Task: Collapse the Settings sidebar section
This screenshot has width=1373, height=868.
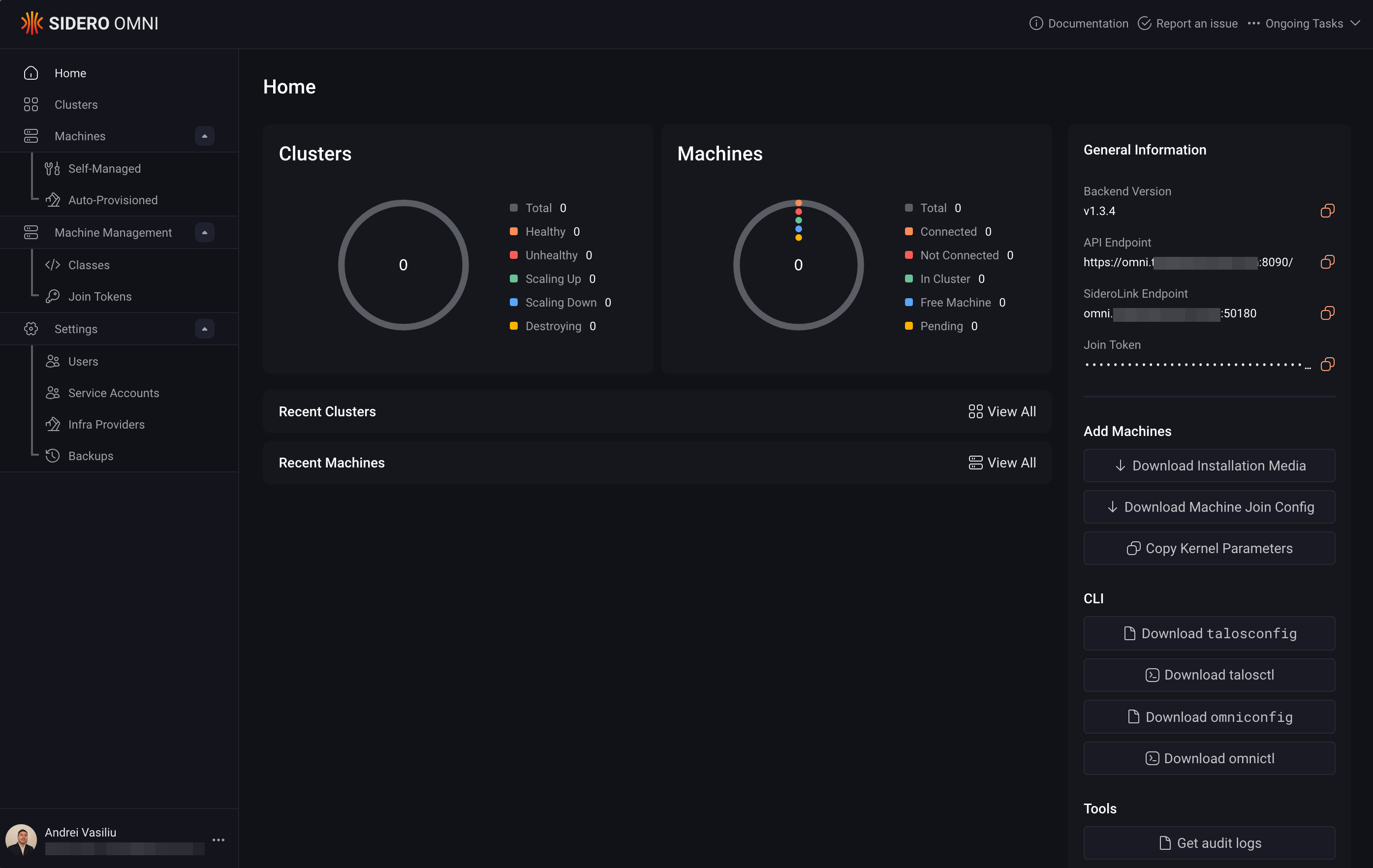Action: [204, 329]
